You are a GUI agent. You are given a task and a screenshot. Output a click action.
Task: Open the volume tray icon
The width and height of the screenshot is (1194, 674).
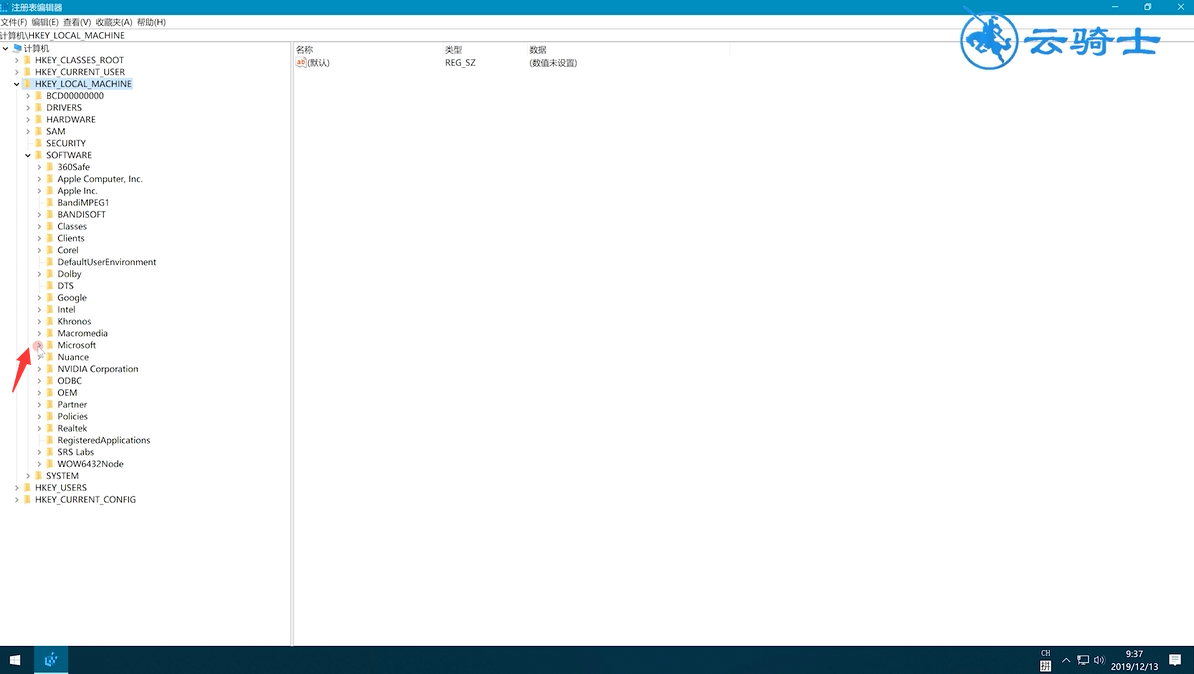click(x=1099, y=660)
